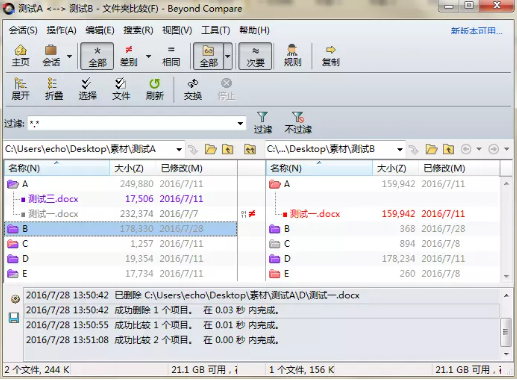Toggle the 相同 same-files filter
The width and height of the screenshot is (517, 380).
[171, 56]
